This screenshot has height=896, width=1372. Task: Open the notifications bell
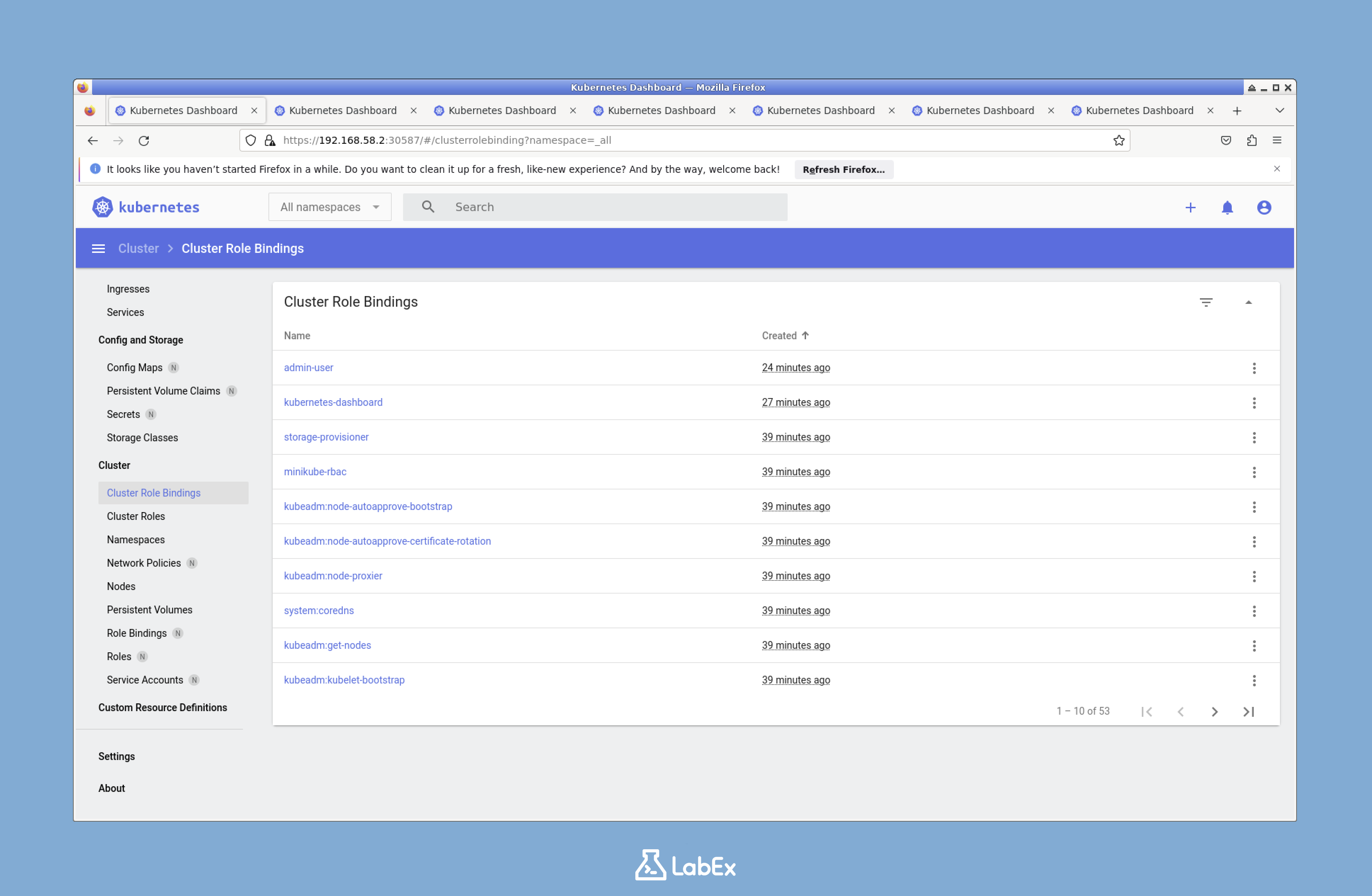[x=1227, y=207]
